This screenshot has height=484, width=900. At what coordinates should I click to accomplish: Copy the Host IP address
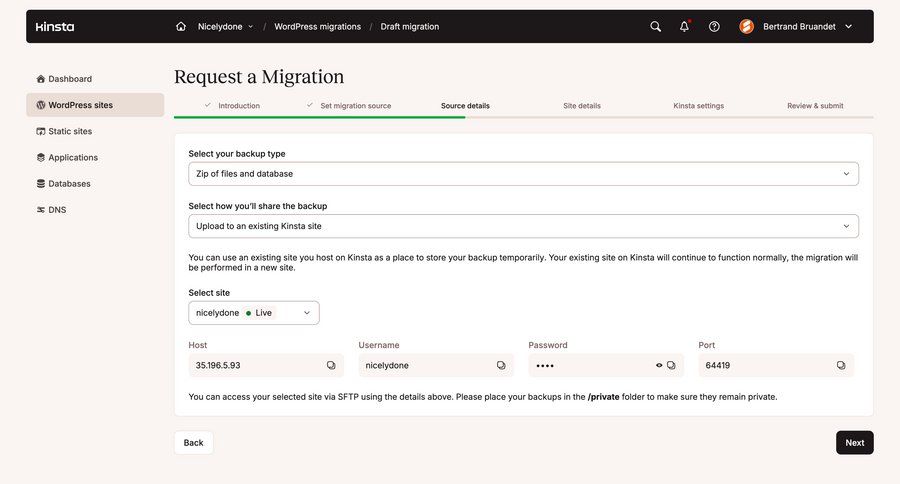coord(331,366)
